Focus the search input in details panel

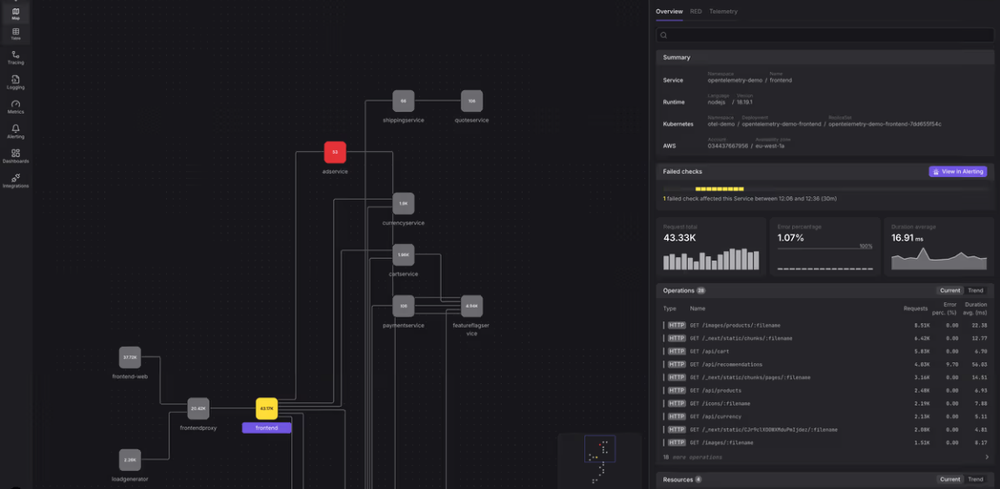point(825,36)
